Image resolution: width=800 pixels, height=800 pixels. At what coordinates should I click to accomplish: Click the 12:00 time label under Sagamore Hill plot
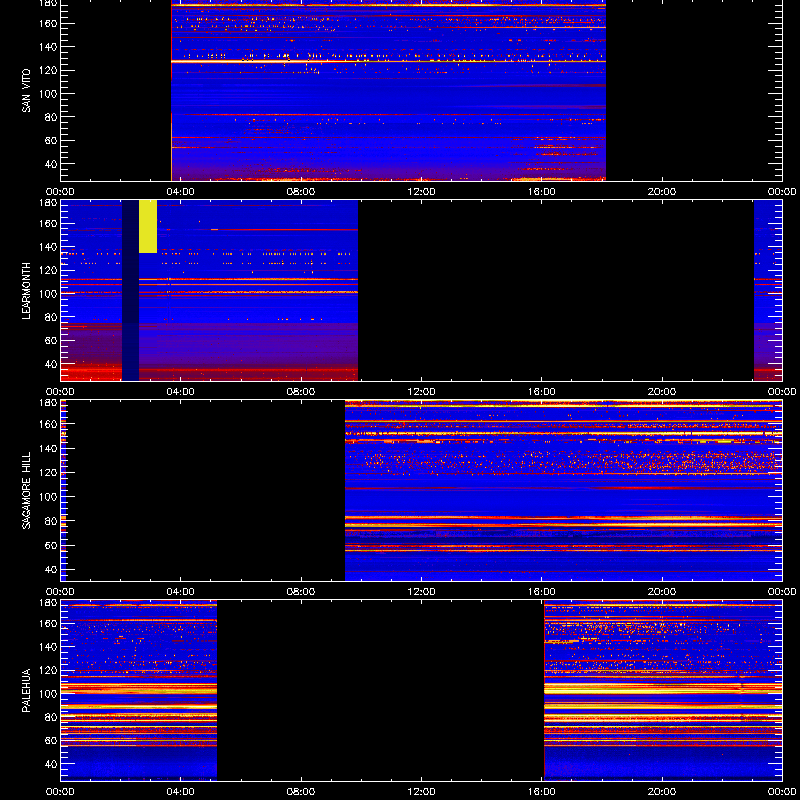point(421,592)
